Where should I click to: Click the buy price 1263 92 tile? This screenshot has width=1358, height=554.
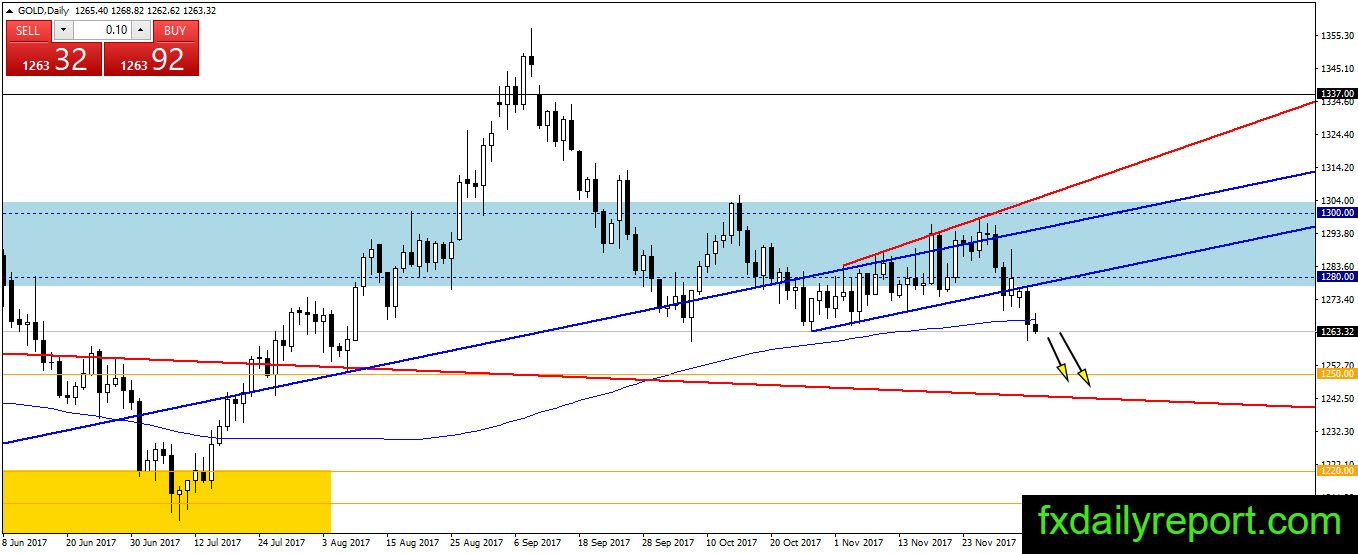(151, 59)
